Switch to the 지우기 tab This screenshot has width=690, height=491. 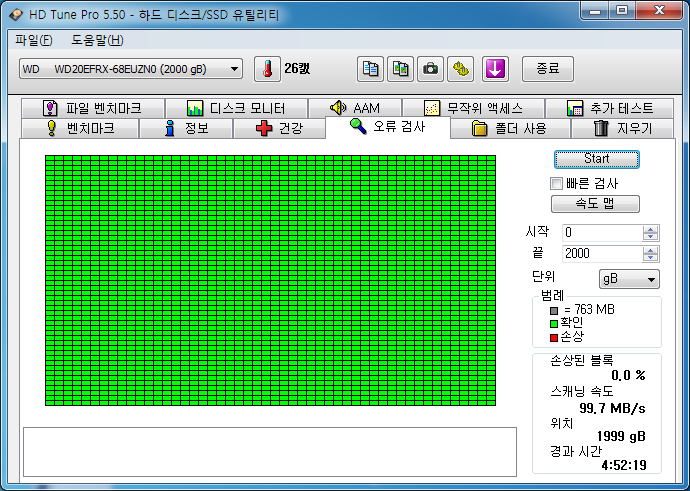(622, 128)
